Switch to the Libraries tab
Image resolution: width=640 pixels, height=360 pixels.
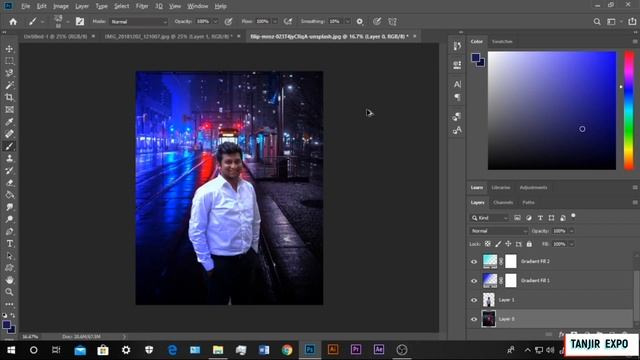(x=501, y=188)
